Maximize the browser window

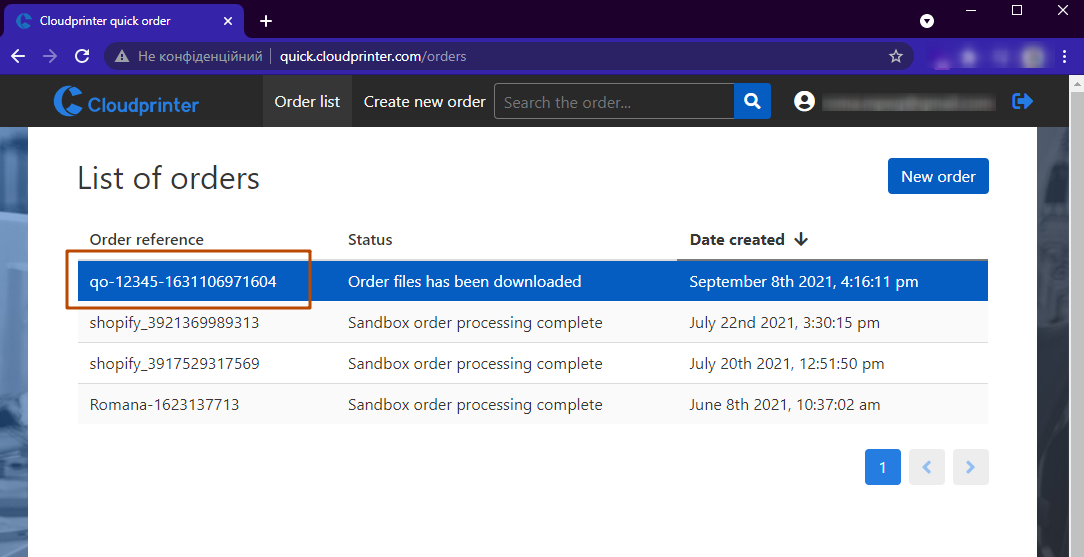pyautogui.click(x=1017, y=10)
